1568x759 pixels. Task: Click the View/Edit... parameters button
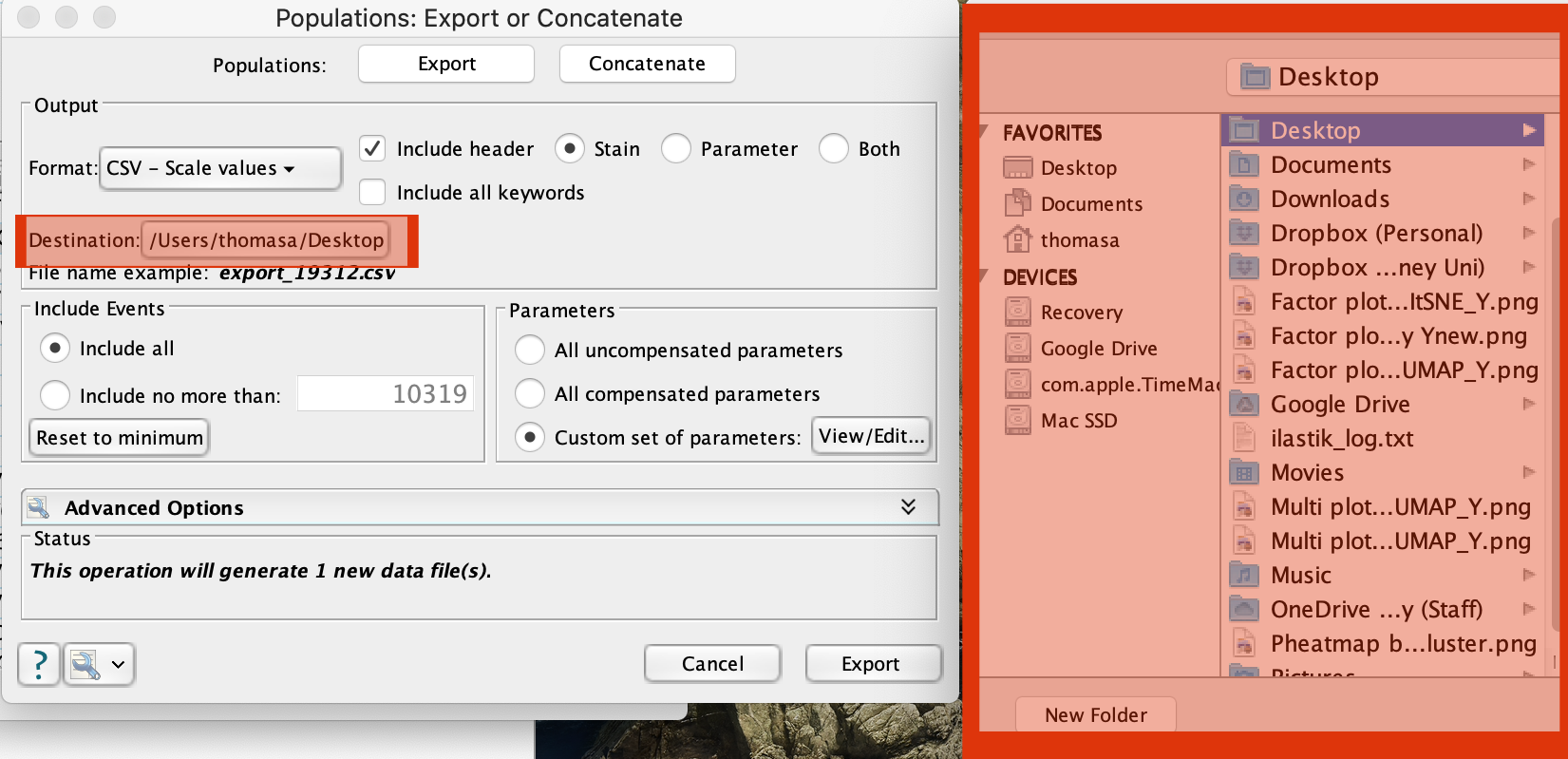[871, 436]
